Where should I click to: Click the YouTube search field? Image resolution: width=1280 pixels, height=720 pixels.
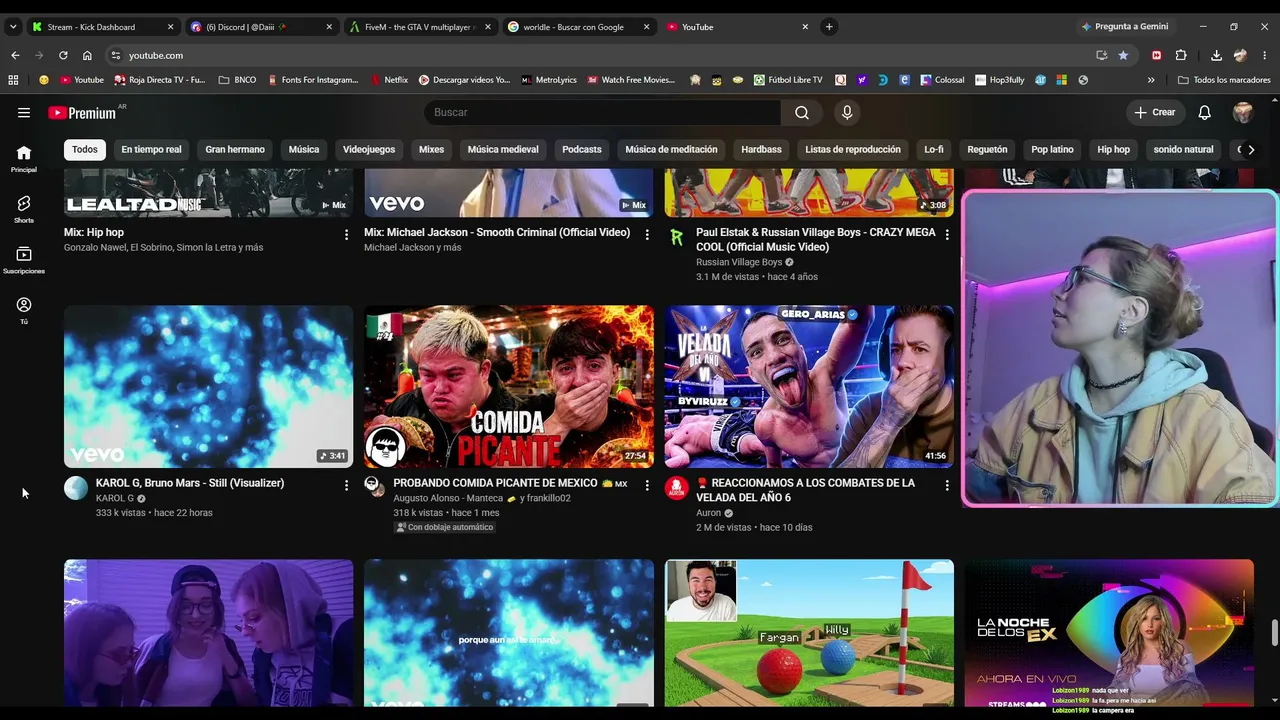coord(603,113)
